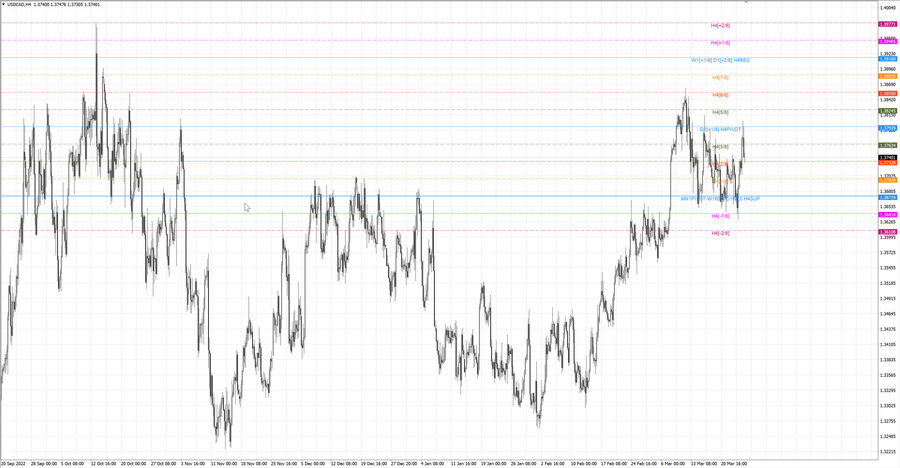Click the 2 Feb 16:00 time label
The width and height of the screenshot is (900, 468).
pos(553,463)
